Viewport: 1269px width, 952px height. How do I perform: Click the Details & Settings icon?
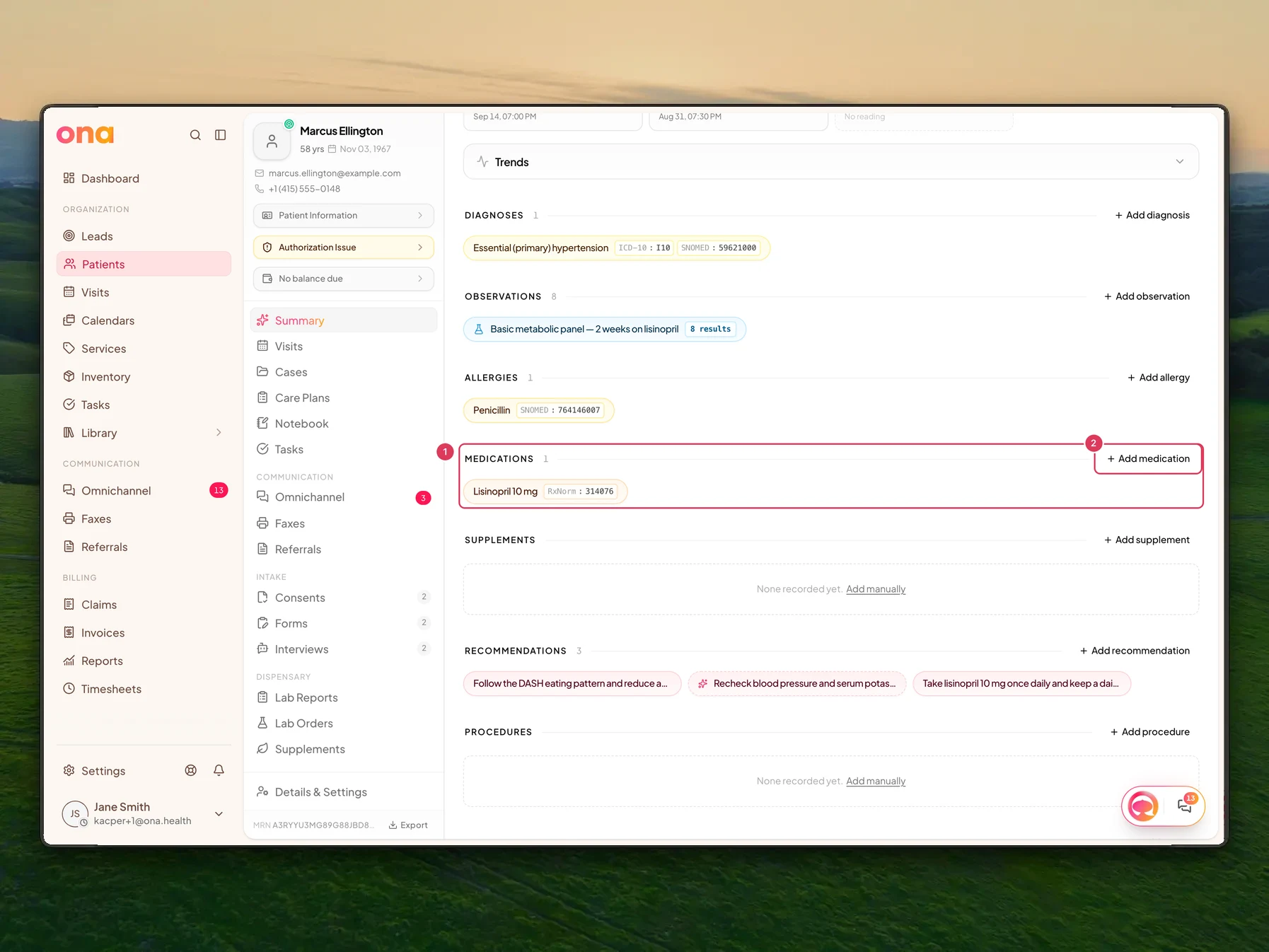point(262,792)
